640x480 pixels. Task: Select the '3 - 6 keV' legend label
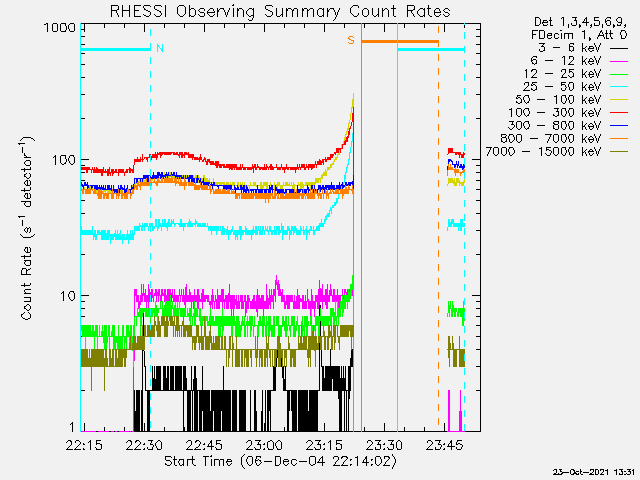570,48
